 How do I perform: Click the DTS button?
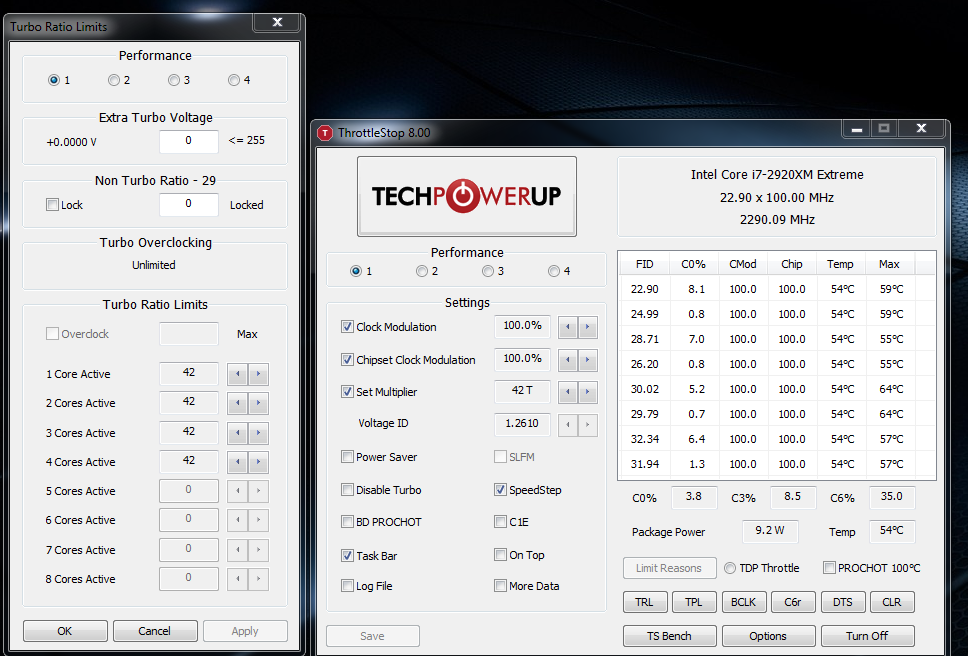point(843,602)
